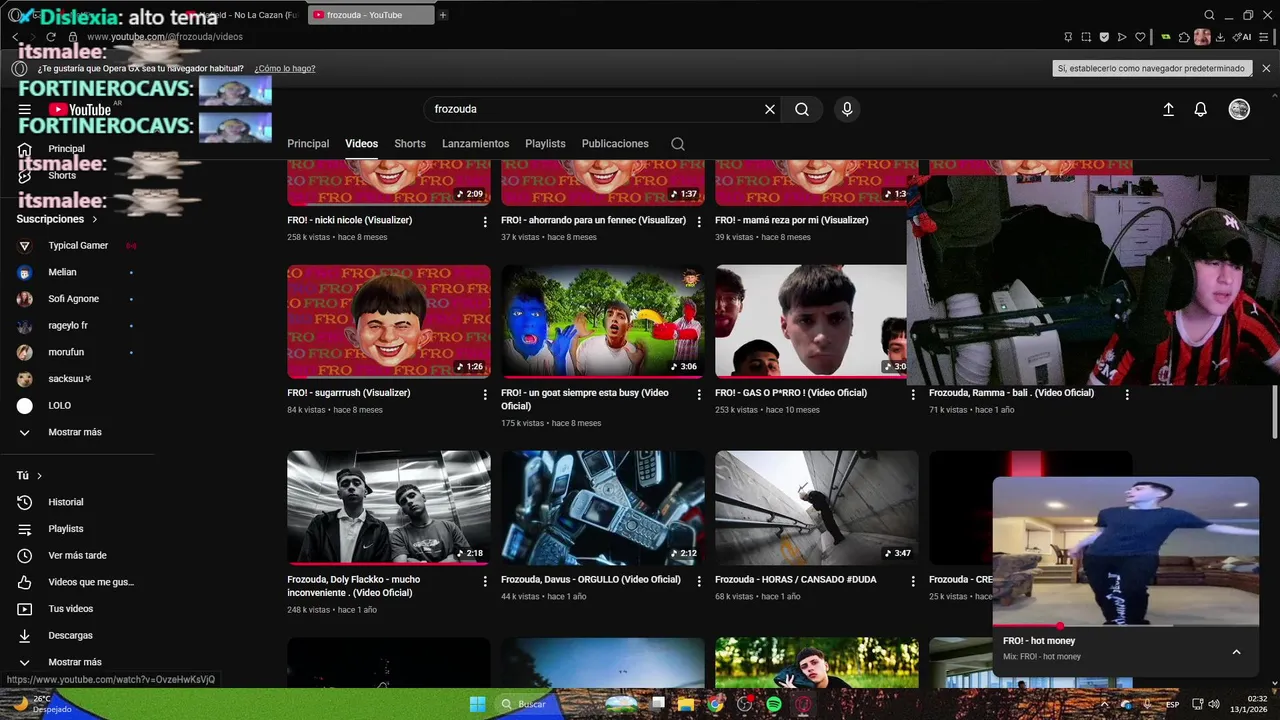Screen dimensions: 1280x720
Task: Show hidden system tray icons
Action: [1104, 704]
